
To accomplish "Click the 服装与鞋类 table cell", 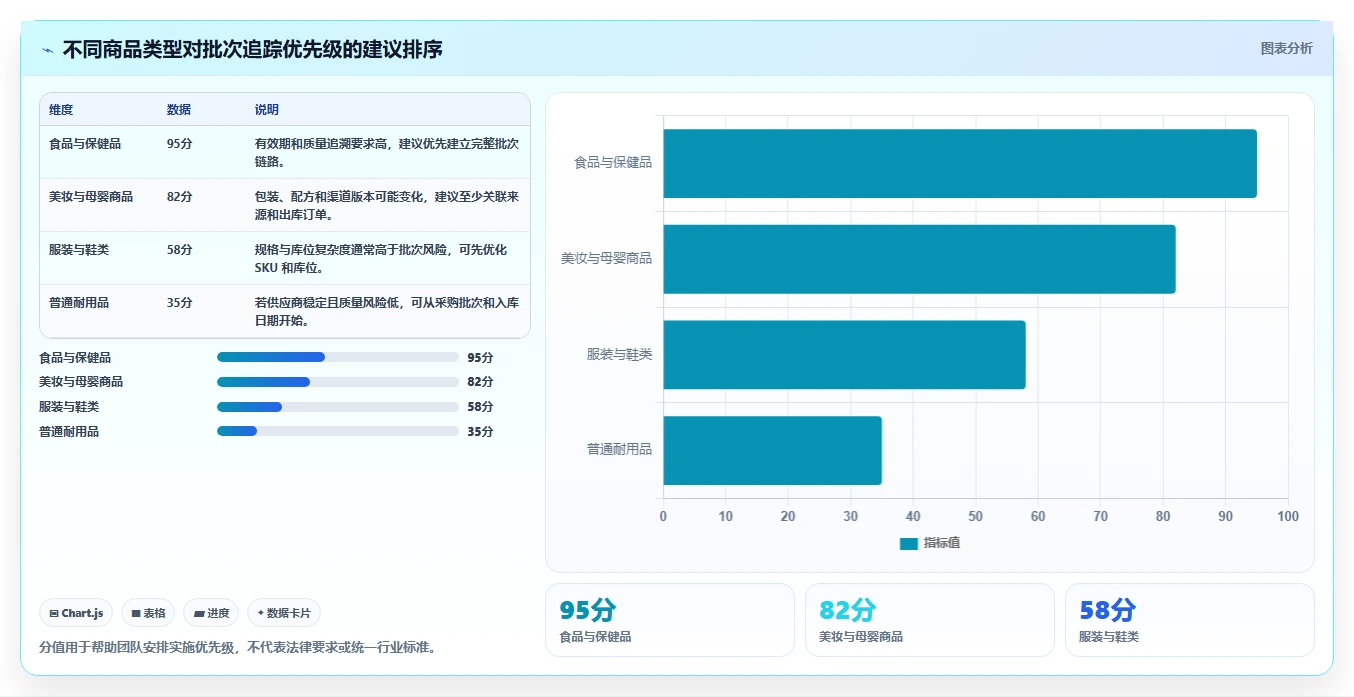I will click(x=79, y=250).
